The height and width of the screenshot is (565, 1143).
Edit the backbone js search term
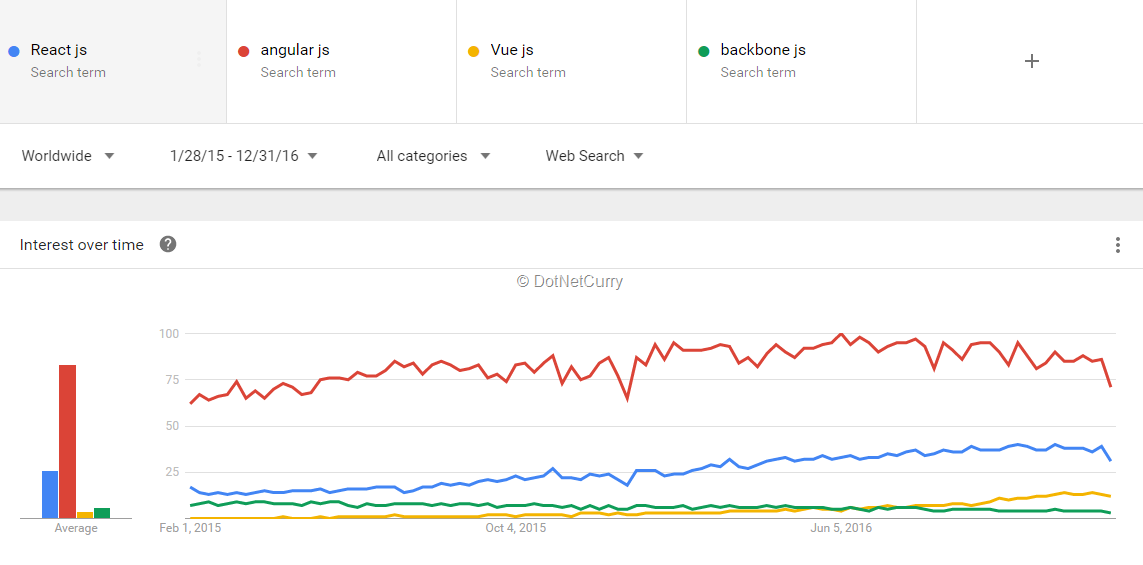[762, 50]
